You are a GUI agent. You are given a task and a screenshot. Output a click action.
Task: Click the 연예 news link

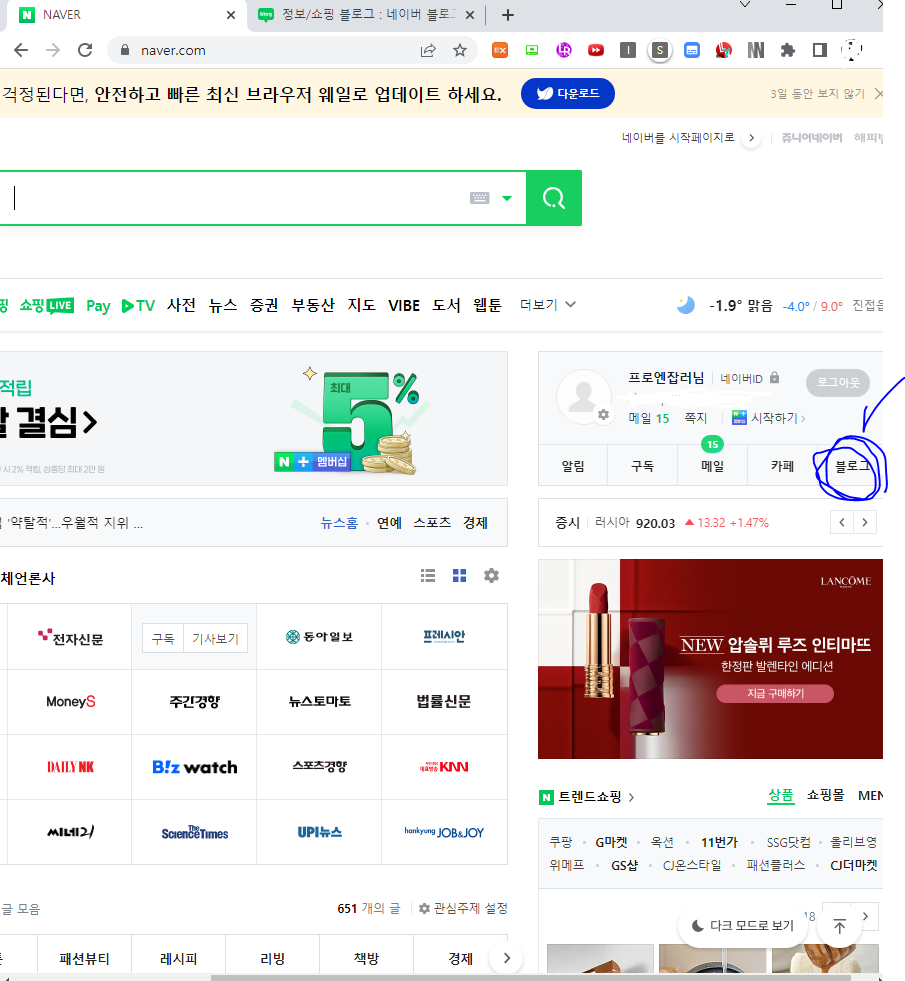pyautogui.click(x=389, y=523)
